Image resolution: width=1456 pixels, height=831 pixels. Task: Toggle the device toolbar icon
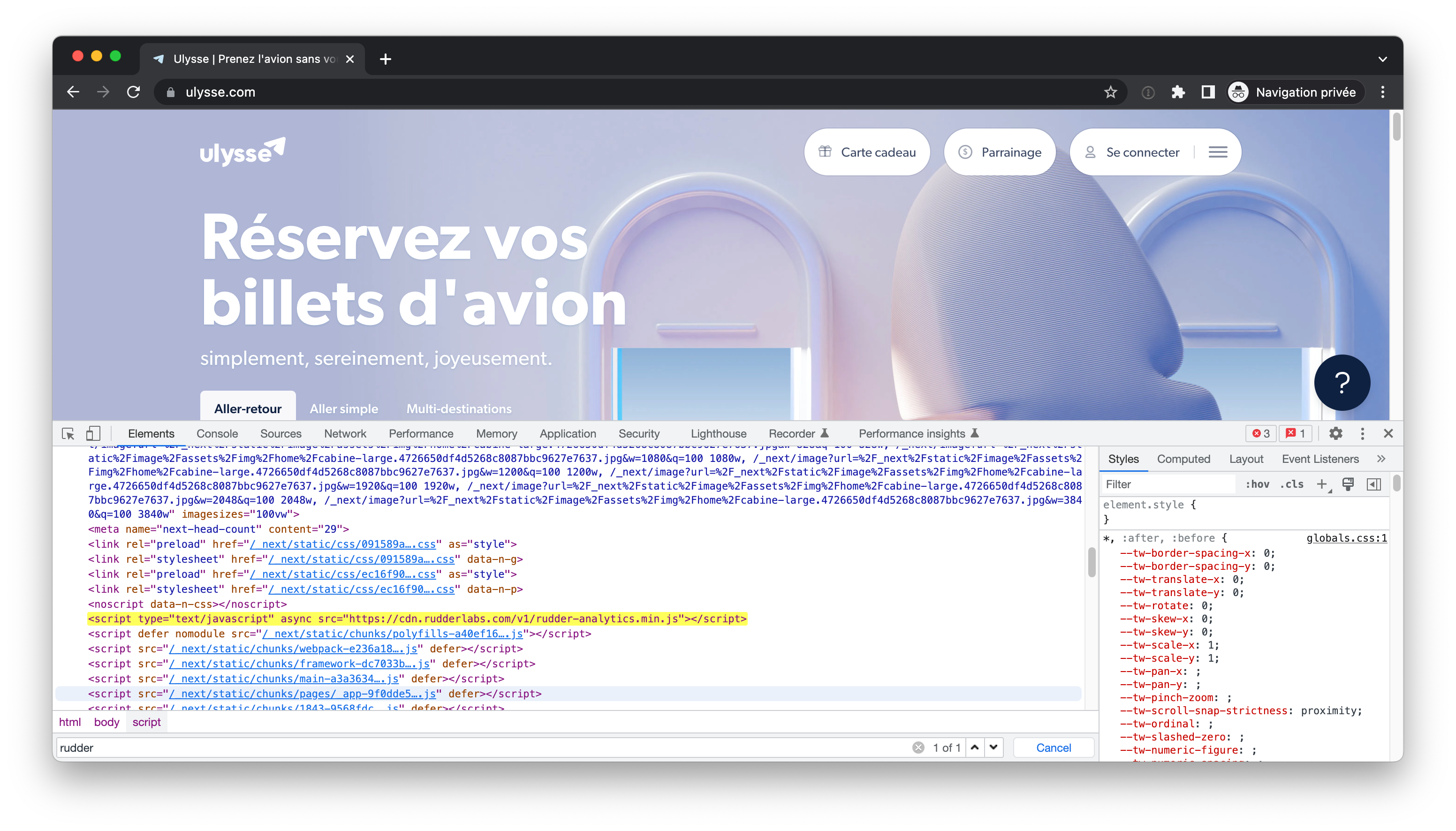[x=93, y=434]
